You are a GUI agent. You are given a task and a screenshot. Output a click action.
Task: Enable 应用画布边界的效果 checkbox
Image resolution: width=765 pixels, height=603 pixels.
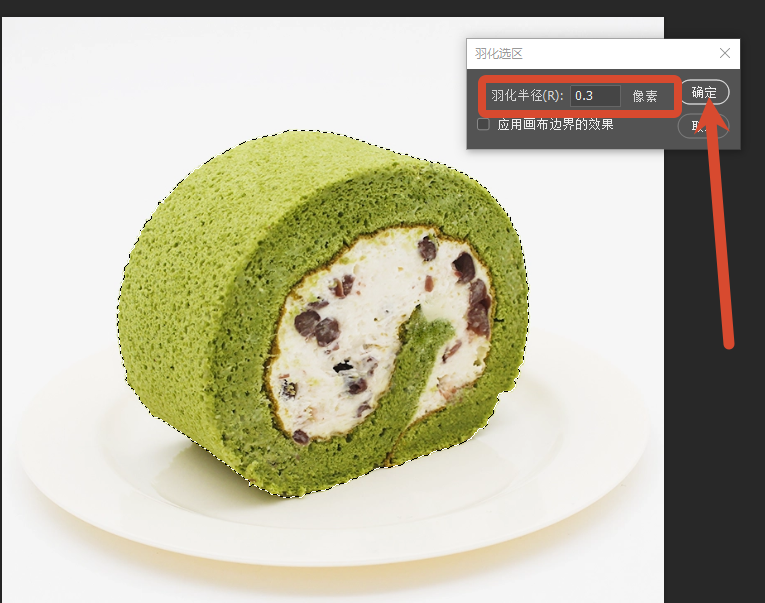(483, 124)
